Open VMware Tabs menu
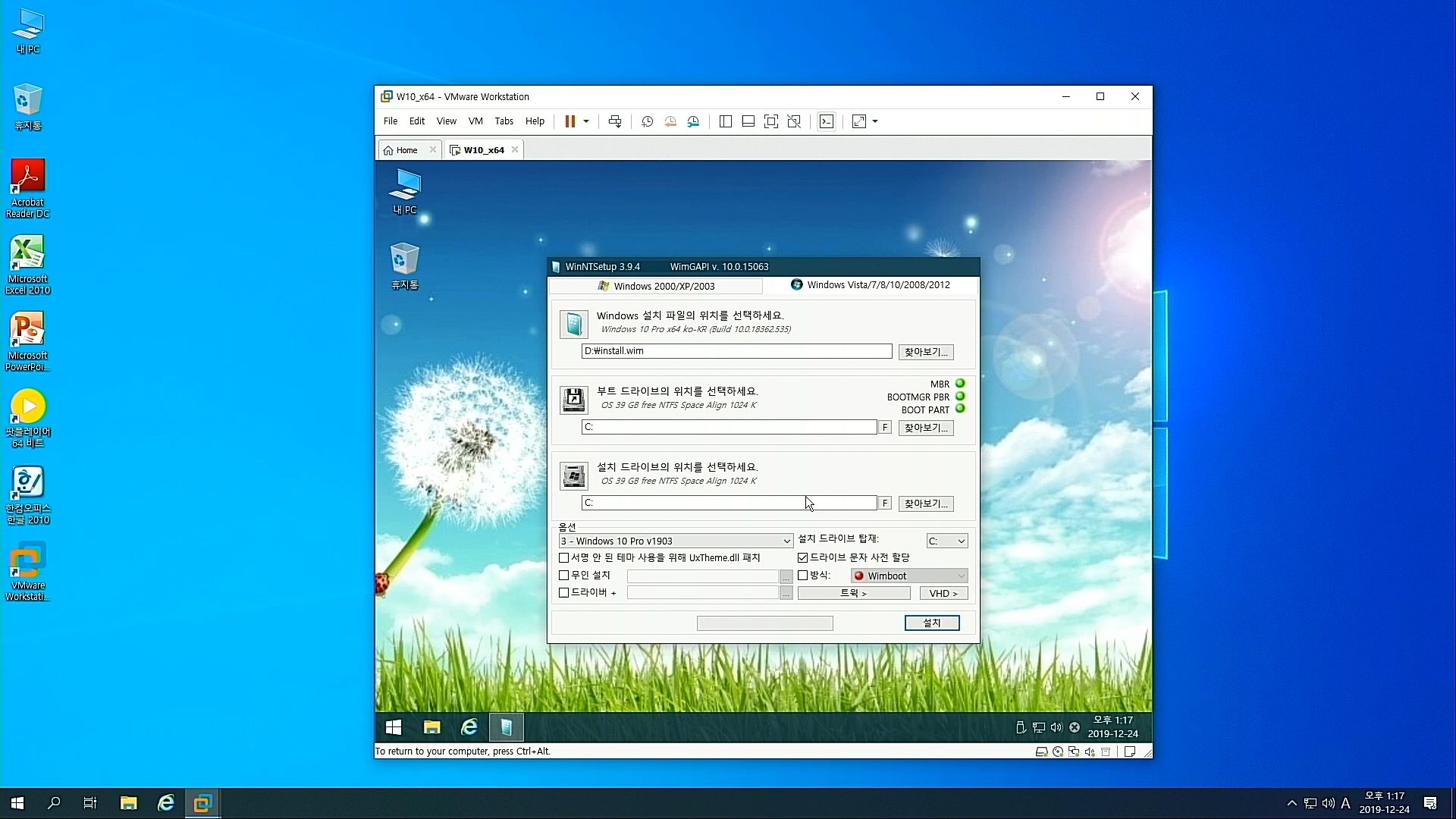This screenshot has height=819, width=1456. pyautogui.click(x=504, y=121)
